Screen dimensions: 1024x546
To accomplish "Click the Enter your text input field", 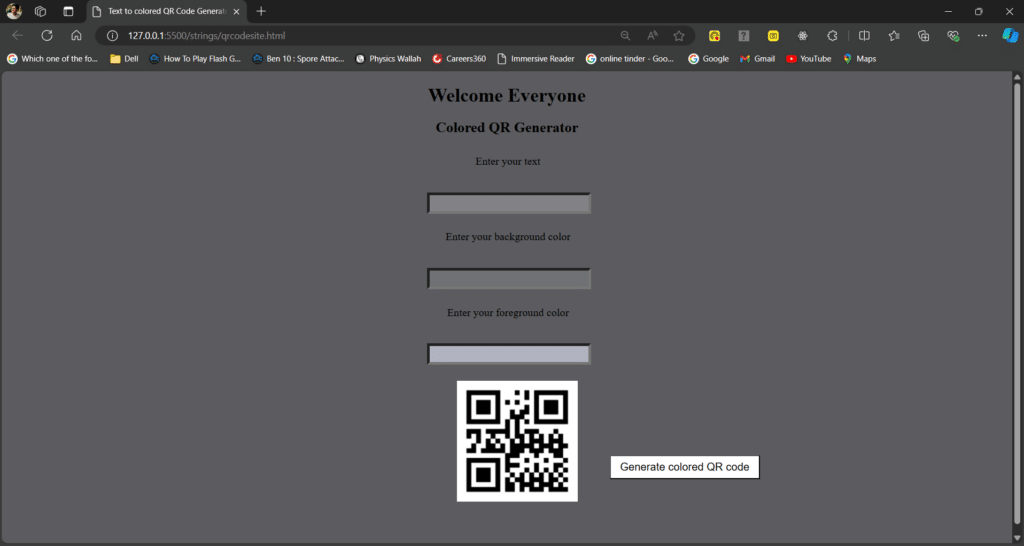I will (508, 204).
